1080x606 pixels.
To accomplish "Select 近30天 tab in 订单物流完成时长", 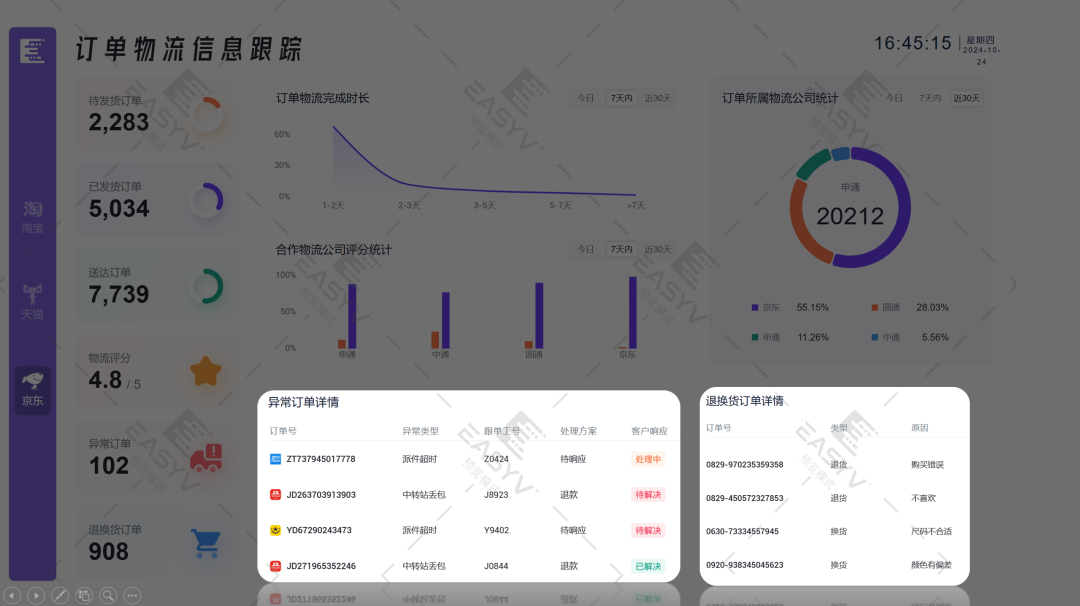I will tap(658, 98).
